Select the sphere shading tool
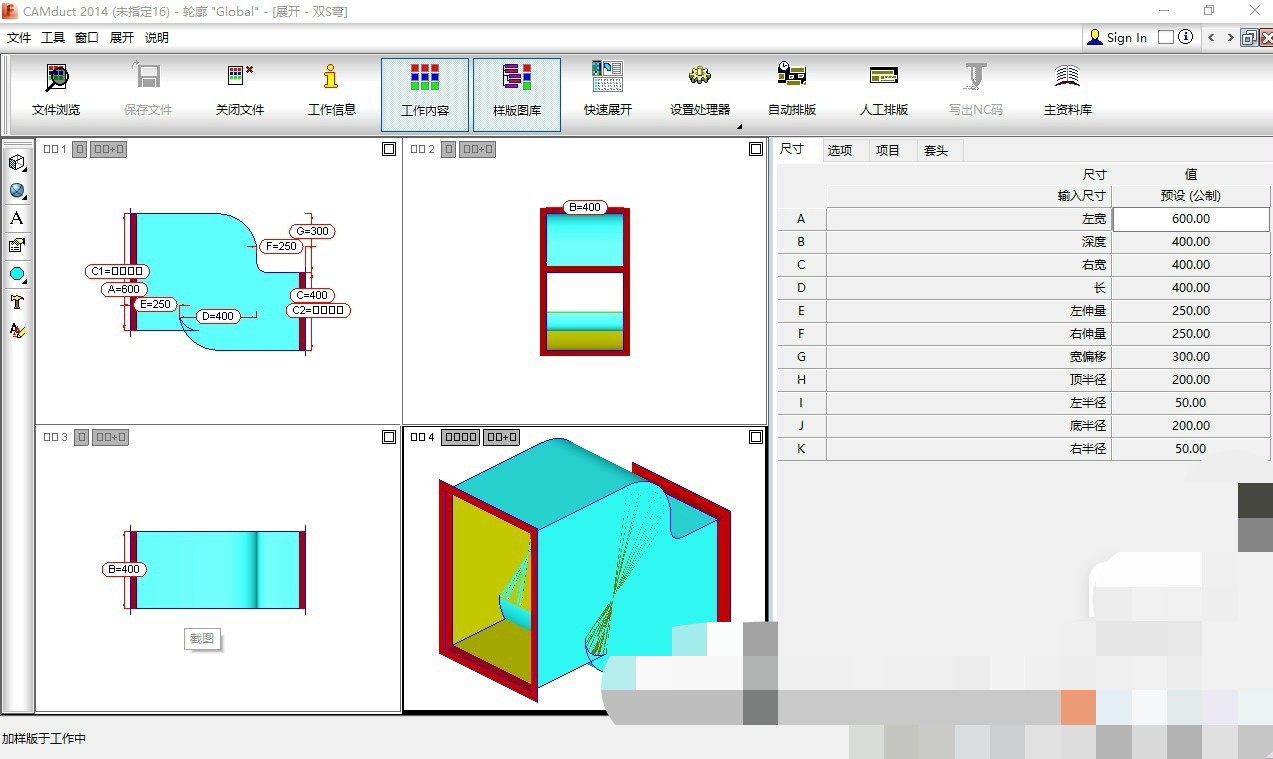Viewport: 1273px width, 759px height. coord(17,191)
